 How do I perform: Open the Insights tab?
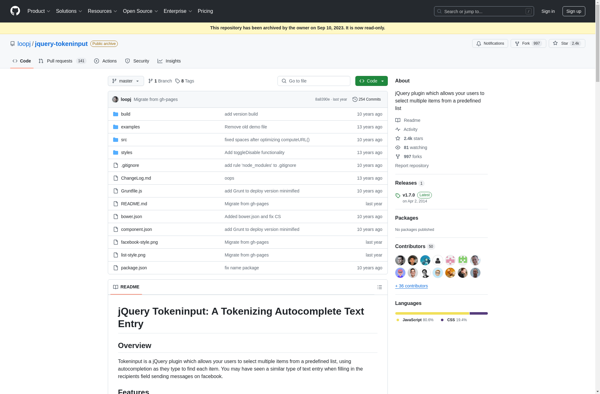point(169,61)
